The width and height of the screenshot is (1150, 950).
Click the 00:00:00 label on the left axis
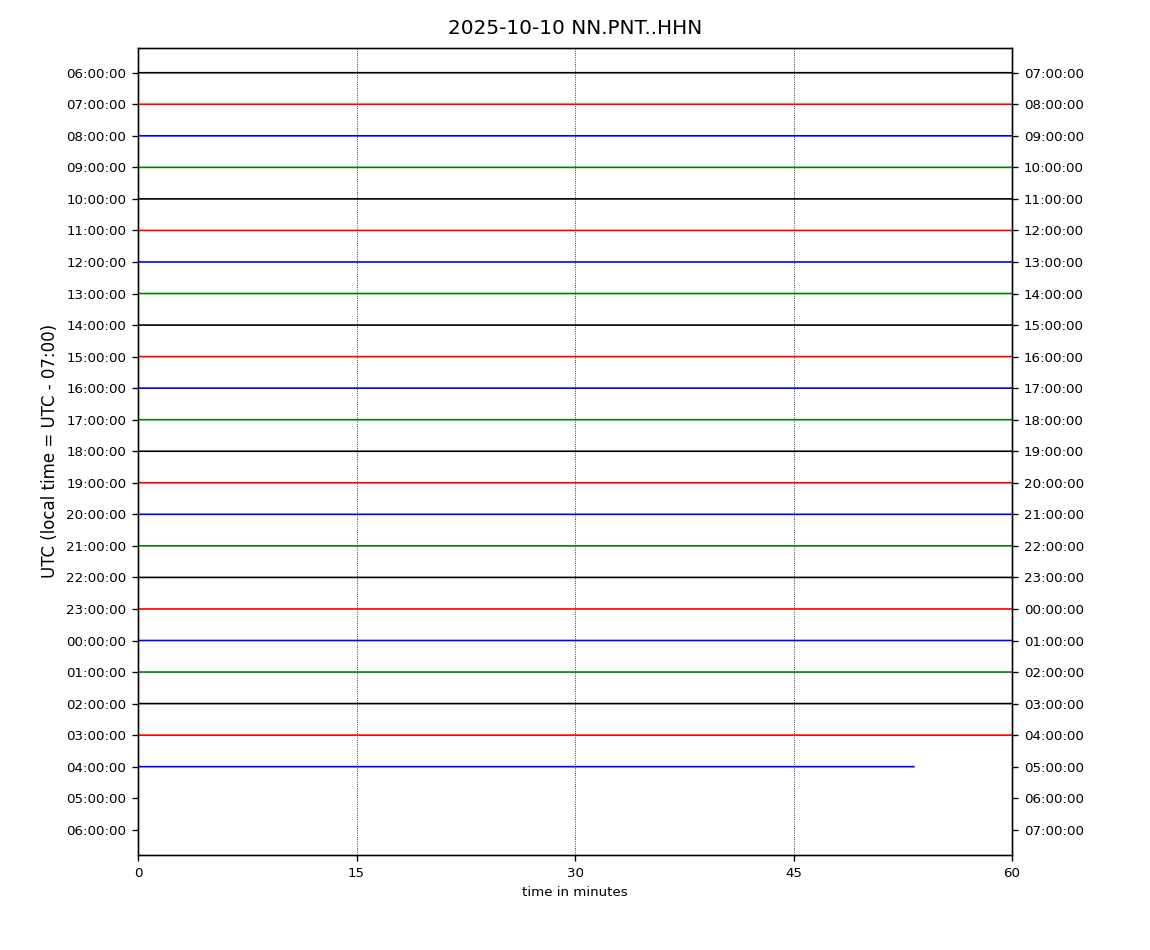pos(96,641)
